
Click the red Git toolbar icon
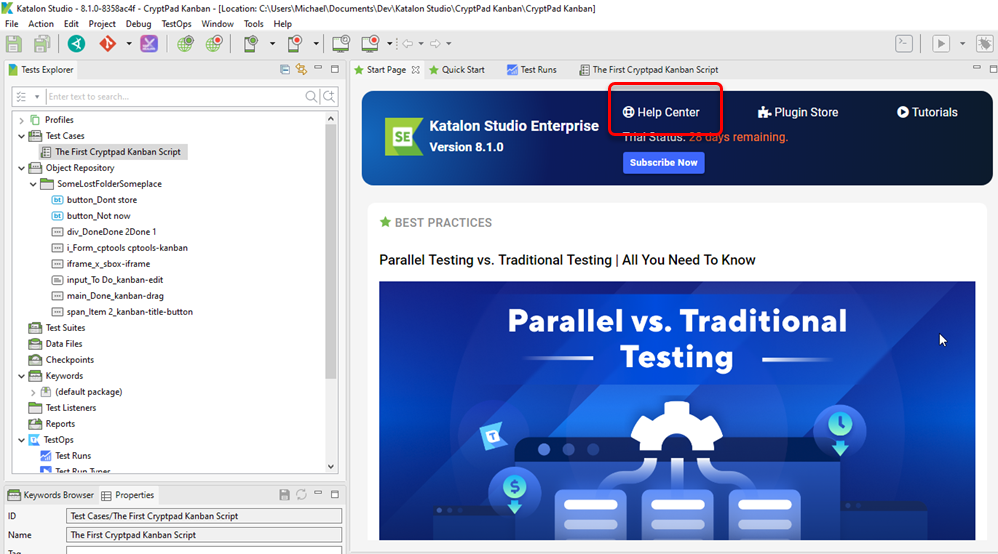pyautogui.click(x=108, y=43)
